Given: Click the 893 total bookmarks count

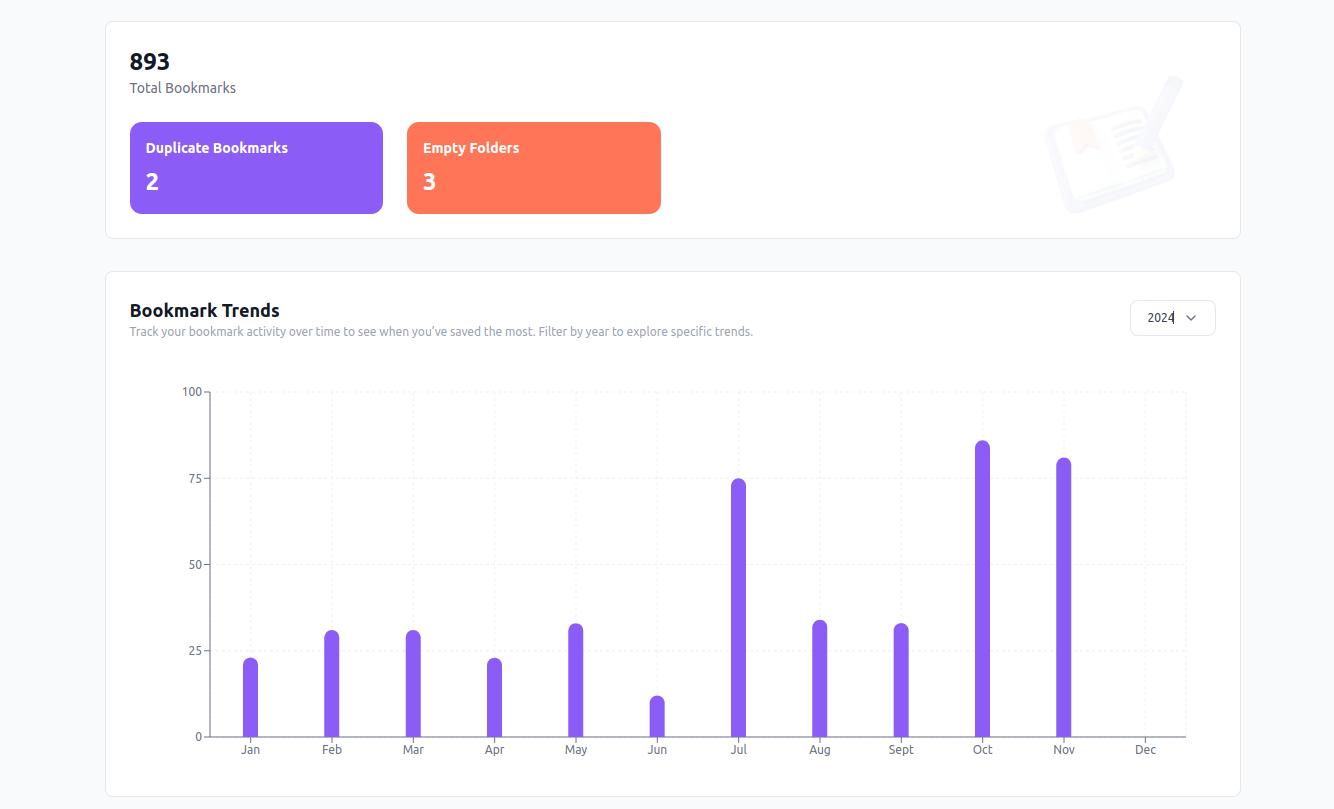Looking at the screenshot, I should pos(150,62).
